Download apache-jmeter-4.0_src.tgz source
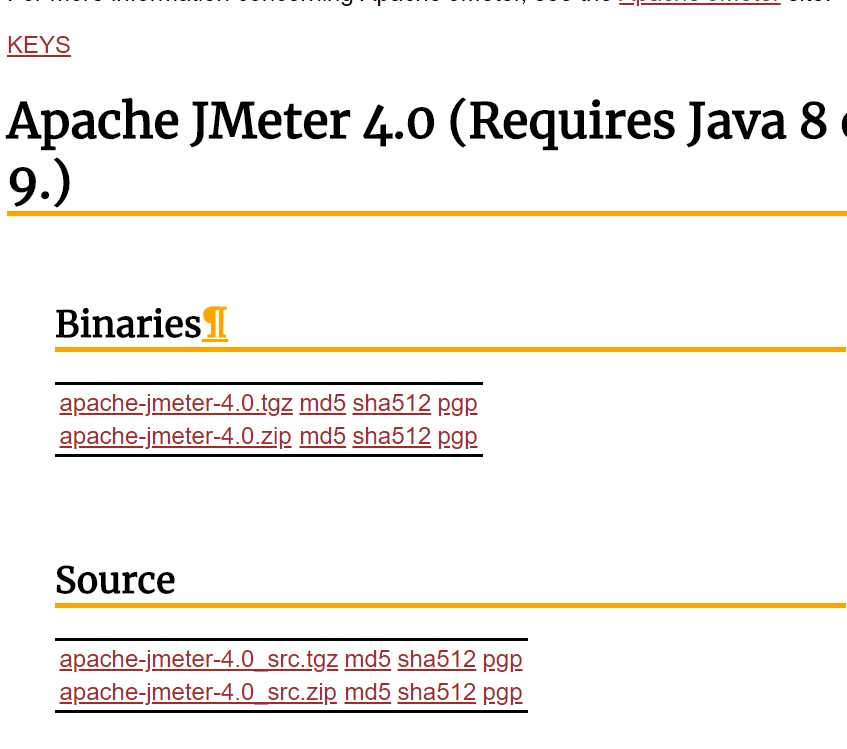Screen dimensions: 847x749 [199, 660]
